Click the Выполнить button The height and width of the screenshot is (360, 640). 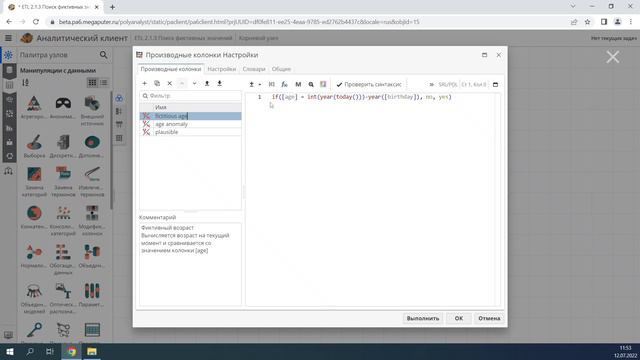(x=423, y=318)
